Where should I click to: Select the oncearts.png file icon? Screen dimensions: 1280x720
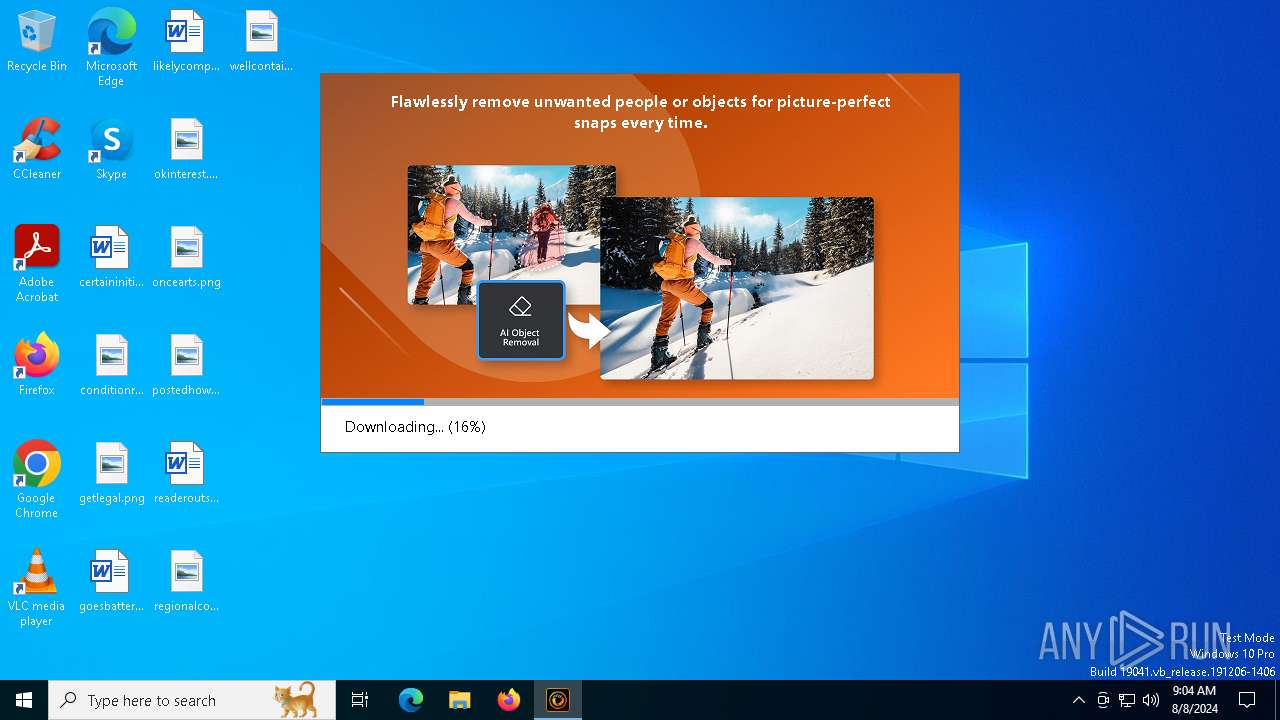(x=186, y=258)
